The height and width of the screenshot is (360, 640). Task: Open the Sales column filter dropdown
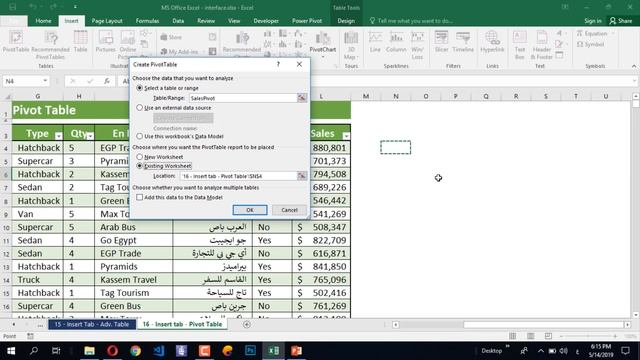[346, 136]
